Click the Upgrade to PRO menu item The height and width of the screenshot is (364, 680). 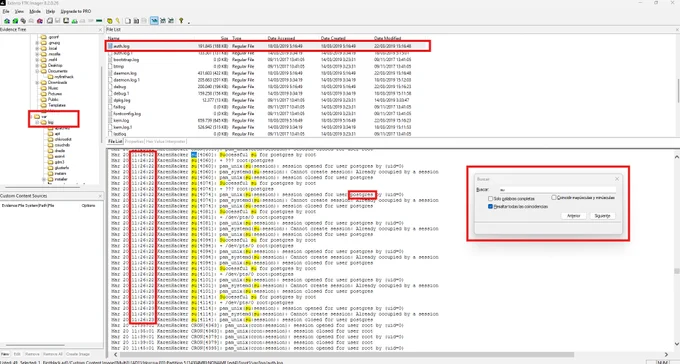click(76, 11)
